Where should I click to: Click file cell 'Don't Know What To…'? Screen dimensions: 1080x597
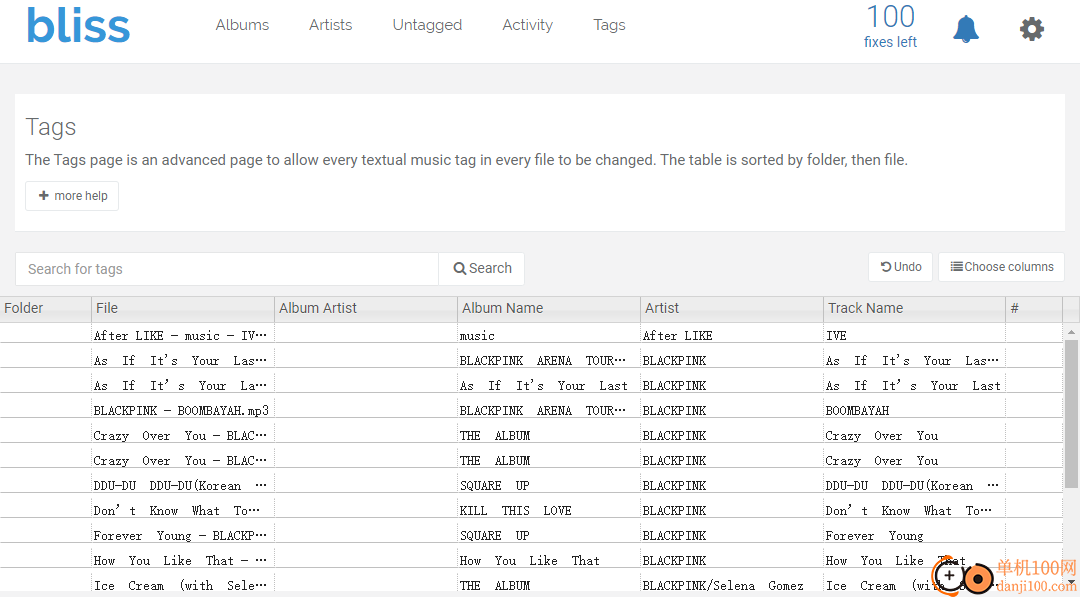[x=183, y=510]
